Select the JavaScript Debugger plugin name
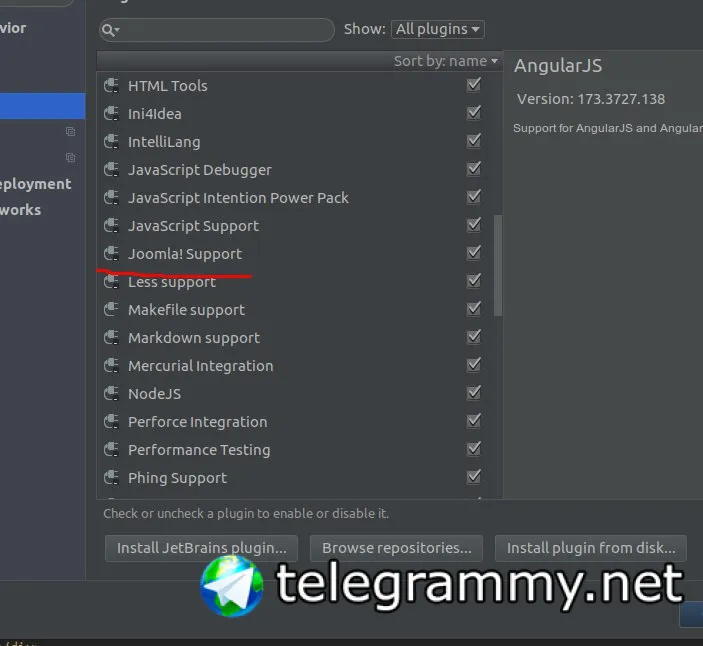703x646 pixels. tap(200, 170)
